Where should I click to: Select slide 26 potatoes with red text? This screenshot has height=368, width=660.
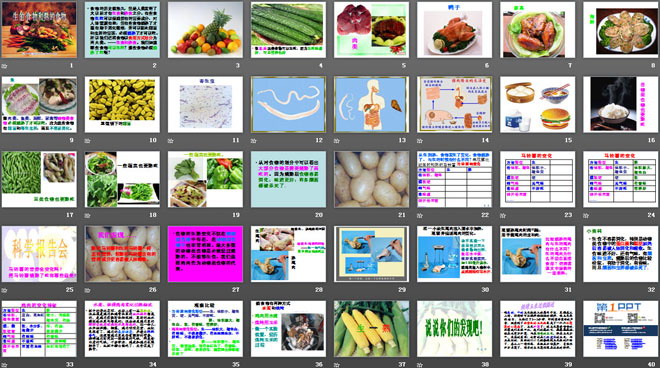(x=122, y=254)
